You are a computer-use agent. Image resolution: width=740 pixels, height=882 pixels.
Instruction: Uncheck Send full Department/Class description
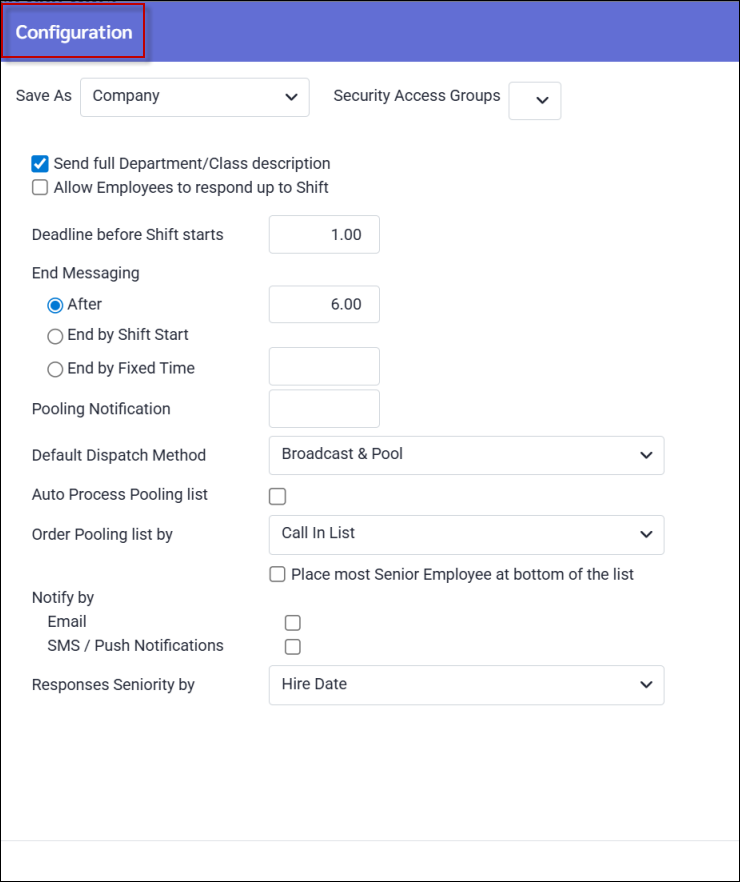coord(40,163)
